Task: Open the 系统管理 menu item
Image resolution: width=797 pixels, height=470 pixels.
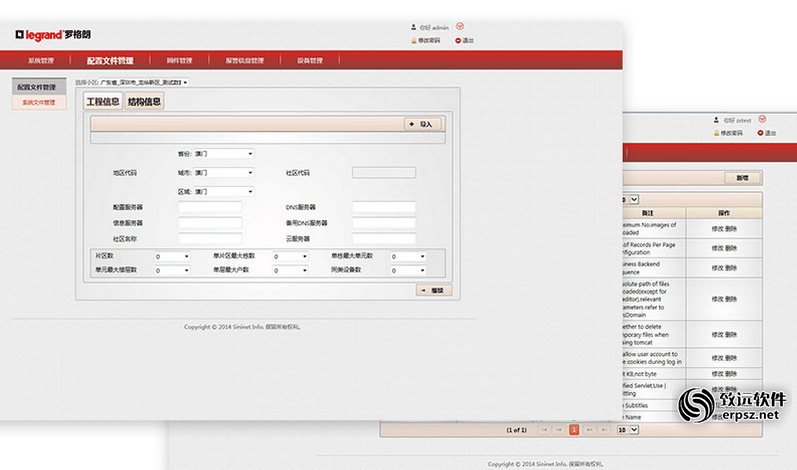Action: [x=41, y=60]
